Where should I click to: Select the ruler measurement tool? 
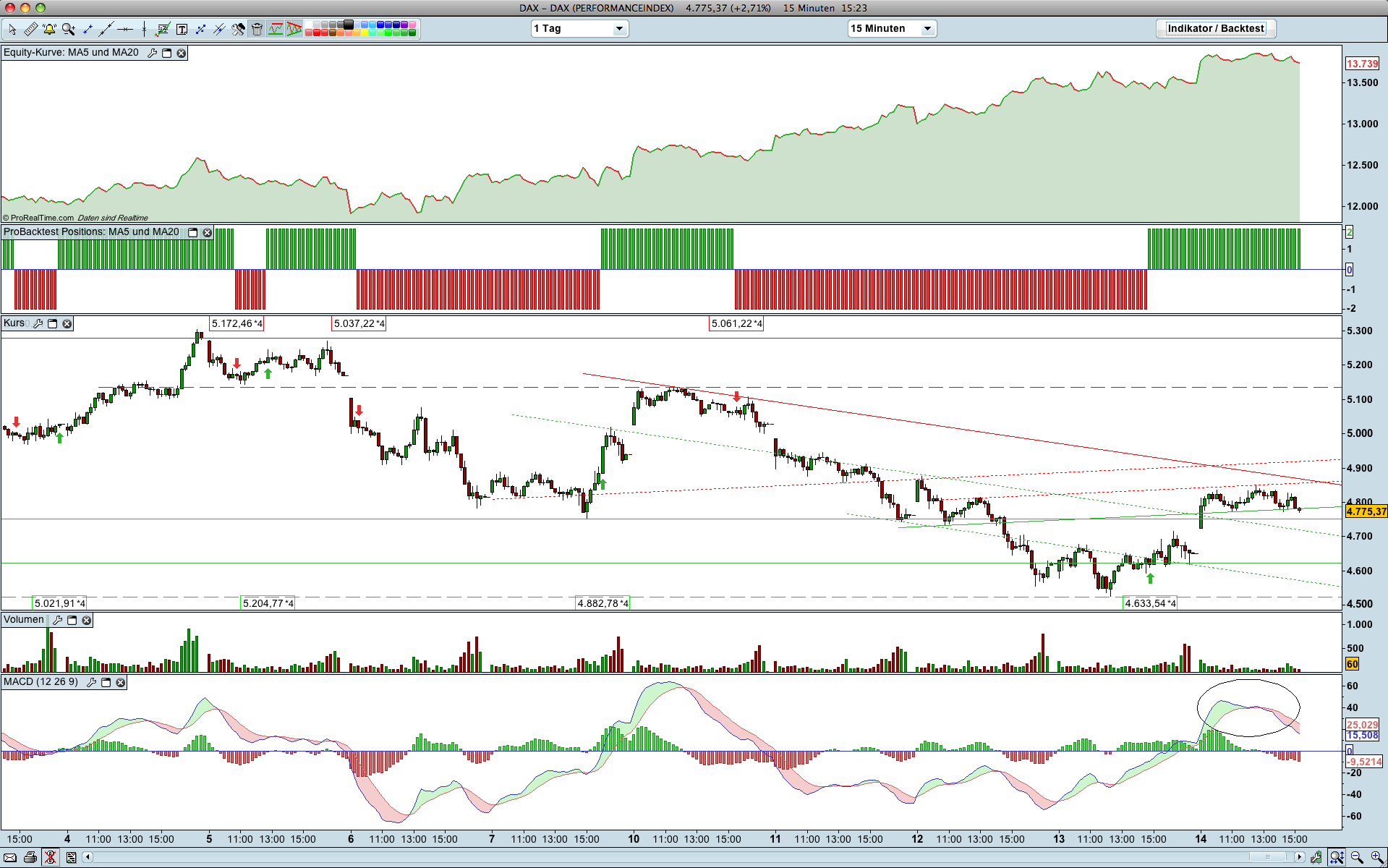click(30, 29)
